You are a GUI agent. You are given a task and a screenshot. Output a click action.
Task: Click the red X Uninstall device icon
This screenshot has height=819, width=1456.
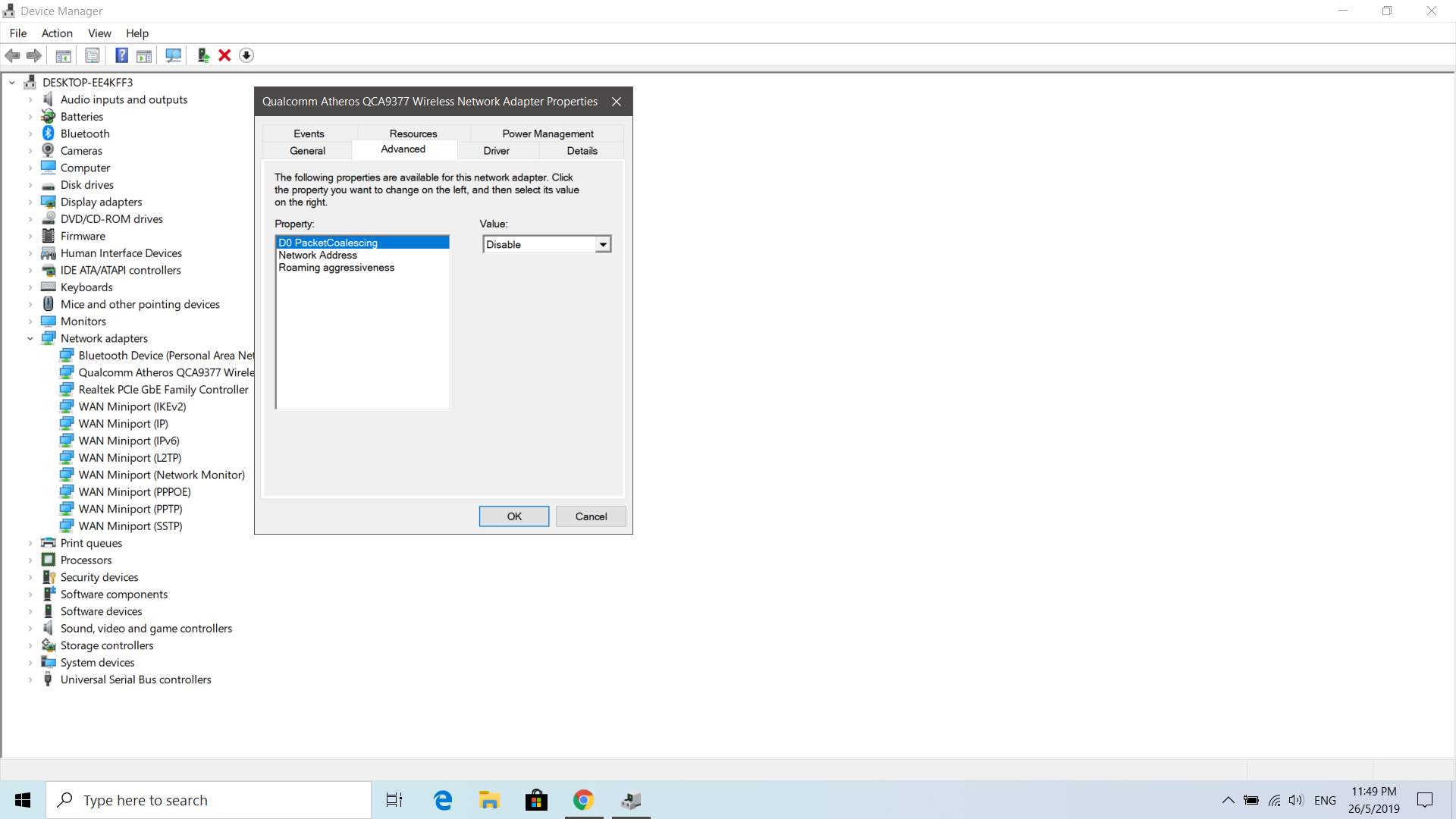pos(224,55)
